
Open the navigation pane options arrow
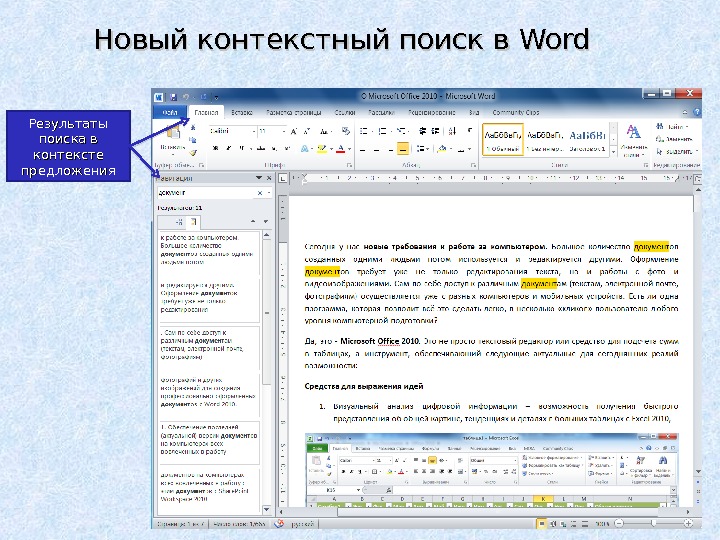point(259,178)
